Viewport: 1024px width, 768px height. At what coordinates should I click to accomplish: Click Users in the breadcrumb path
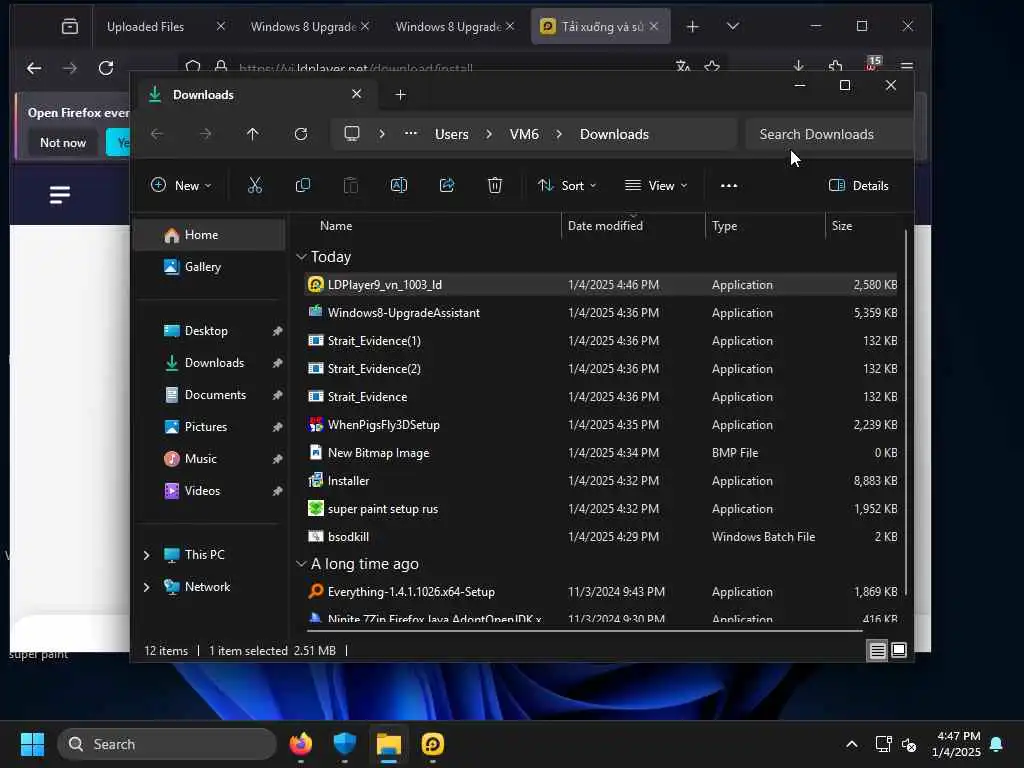[451, 134]
